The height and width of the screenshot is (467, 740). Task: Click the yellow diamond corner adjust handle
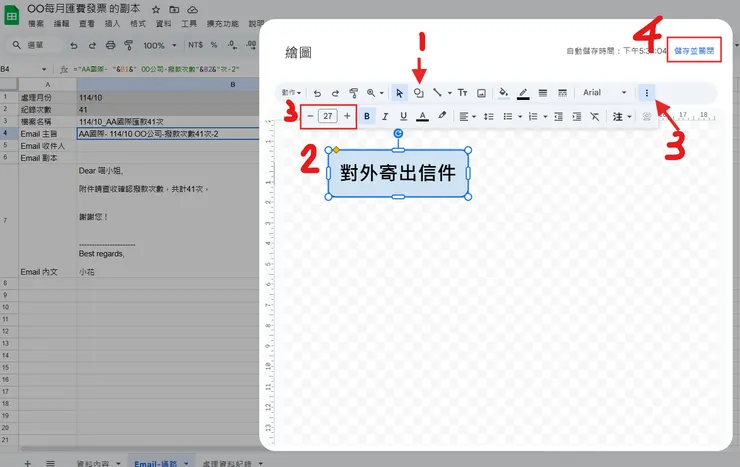click(336, 150)
